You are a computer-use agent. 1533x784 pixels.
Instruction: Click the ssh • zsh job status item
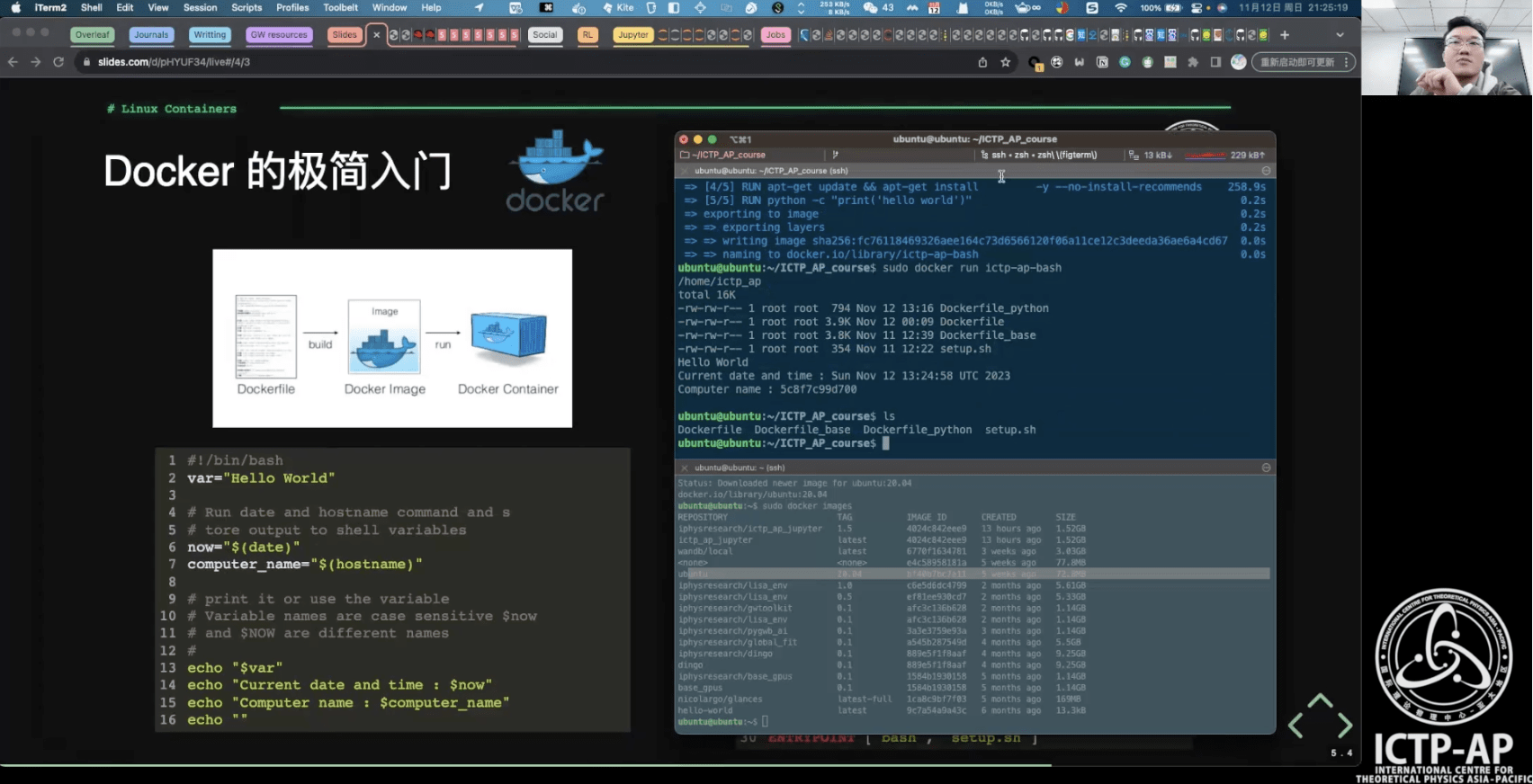(1038, 155)
